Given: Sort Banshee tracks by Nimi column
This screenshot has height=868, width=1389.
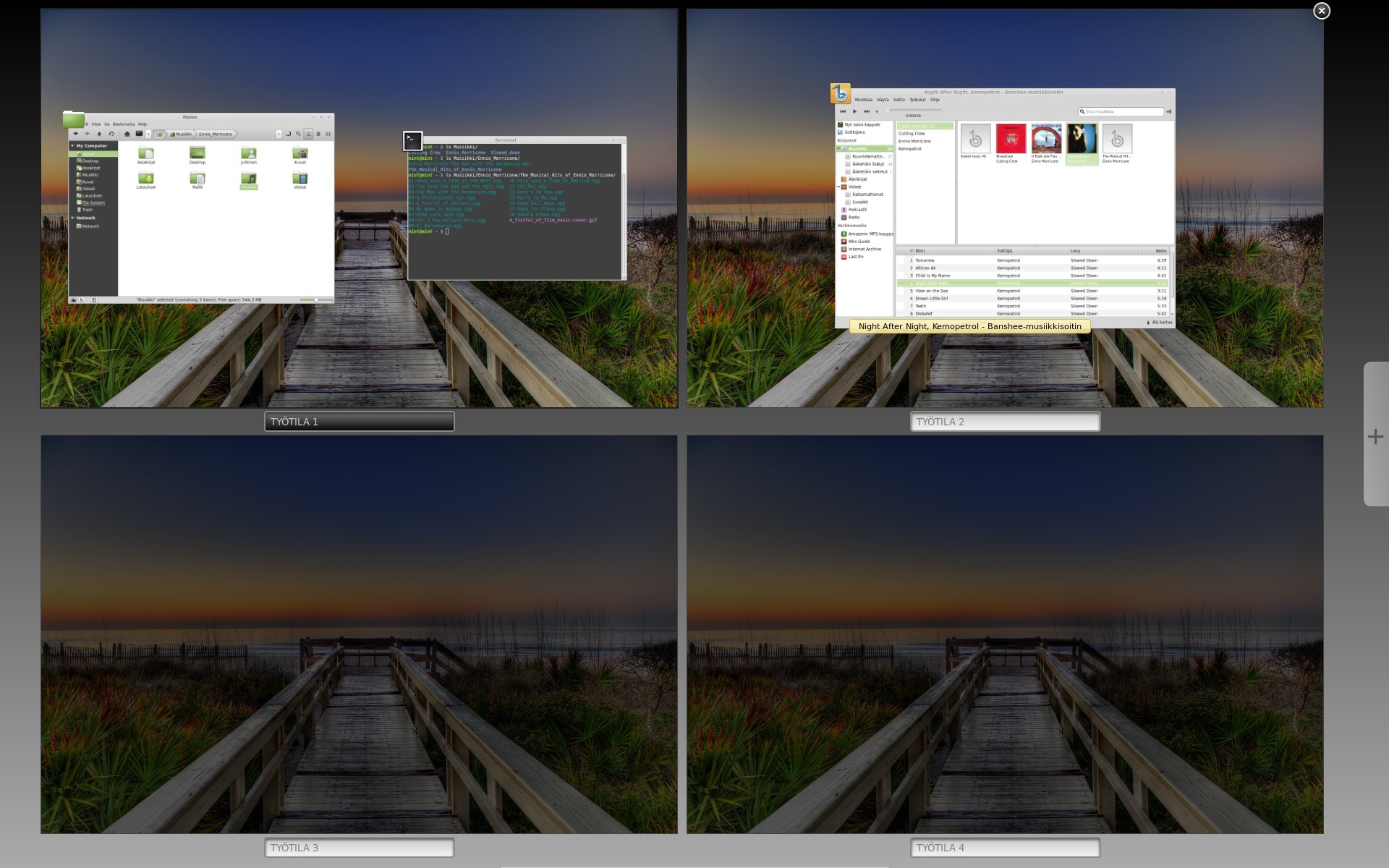Looking at the screenshot, I should [x=919, y=251].
